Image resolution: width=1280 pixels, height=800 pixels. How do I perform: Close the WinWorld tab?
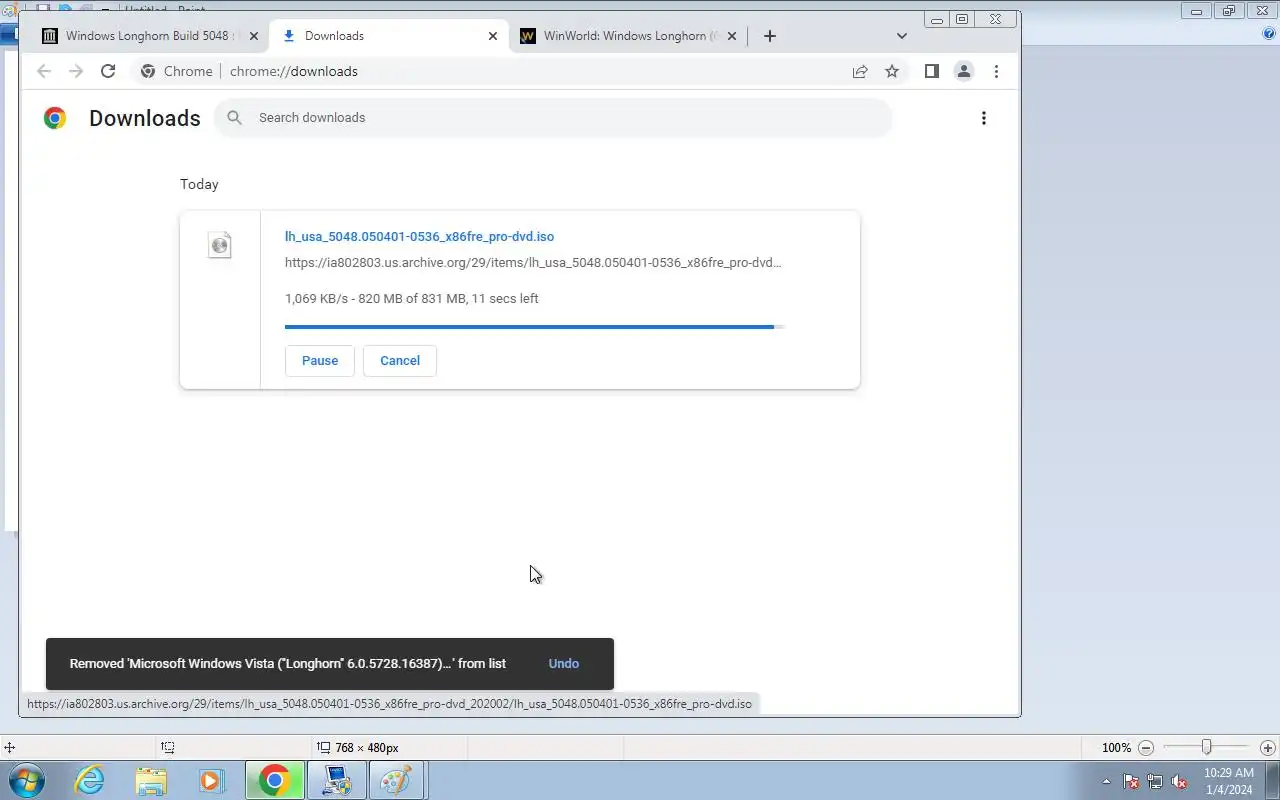[731, 36]
